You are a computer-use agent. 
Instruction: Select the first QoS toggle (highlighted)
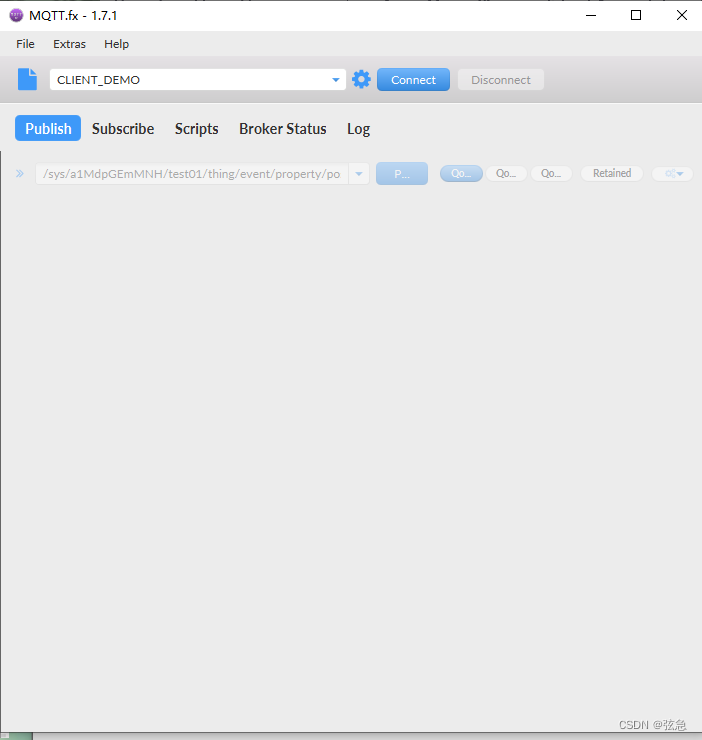click(x=461, y=174)
